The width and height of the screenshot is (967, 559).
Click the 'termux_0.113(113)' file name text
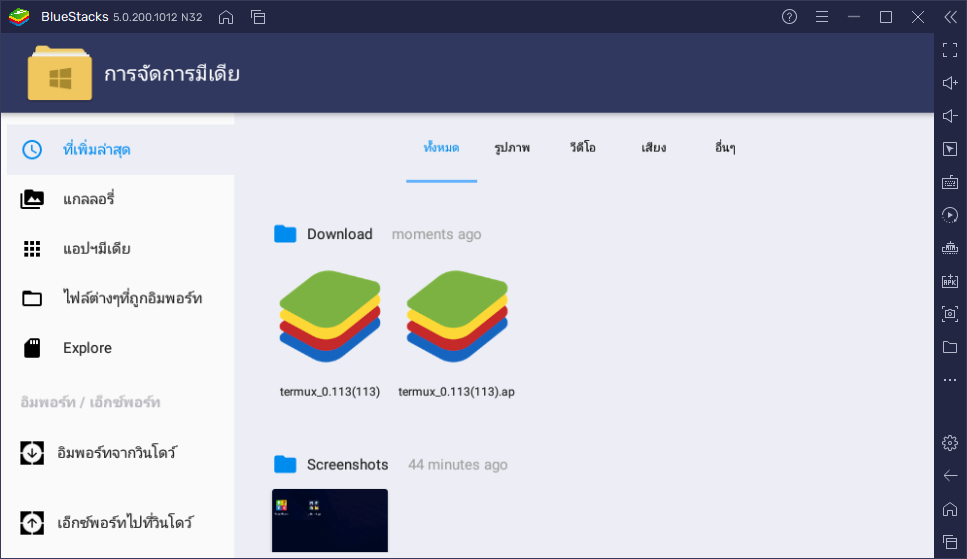click(330, 392)
